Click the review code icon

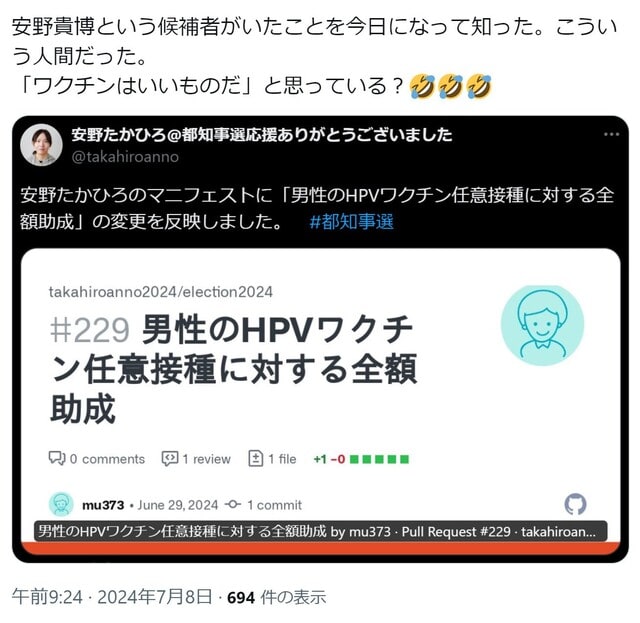tap(170, 459)
